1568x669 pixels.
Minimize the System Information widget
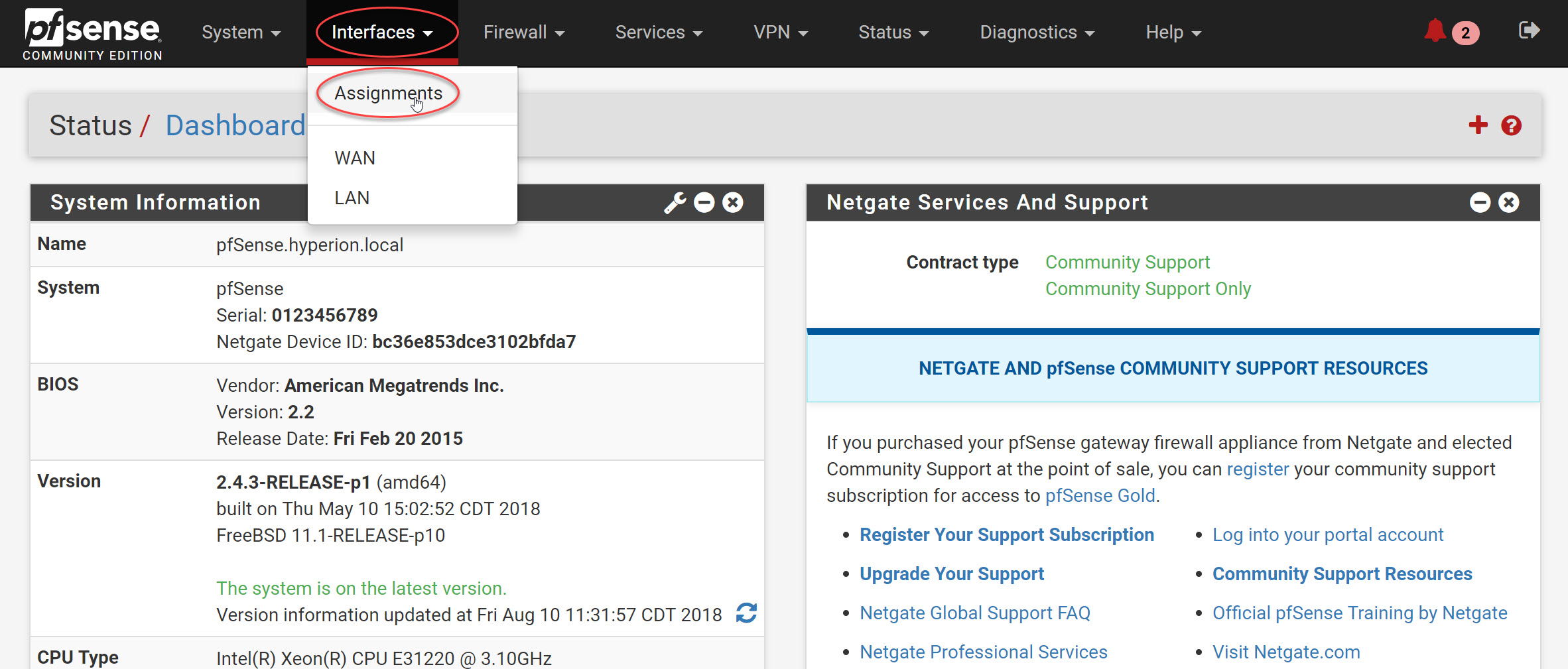click(x=704, y=202)
